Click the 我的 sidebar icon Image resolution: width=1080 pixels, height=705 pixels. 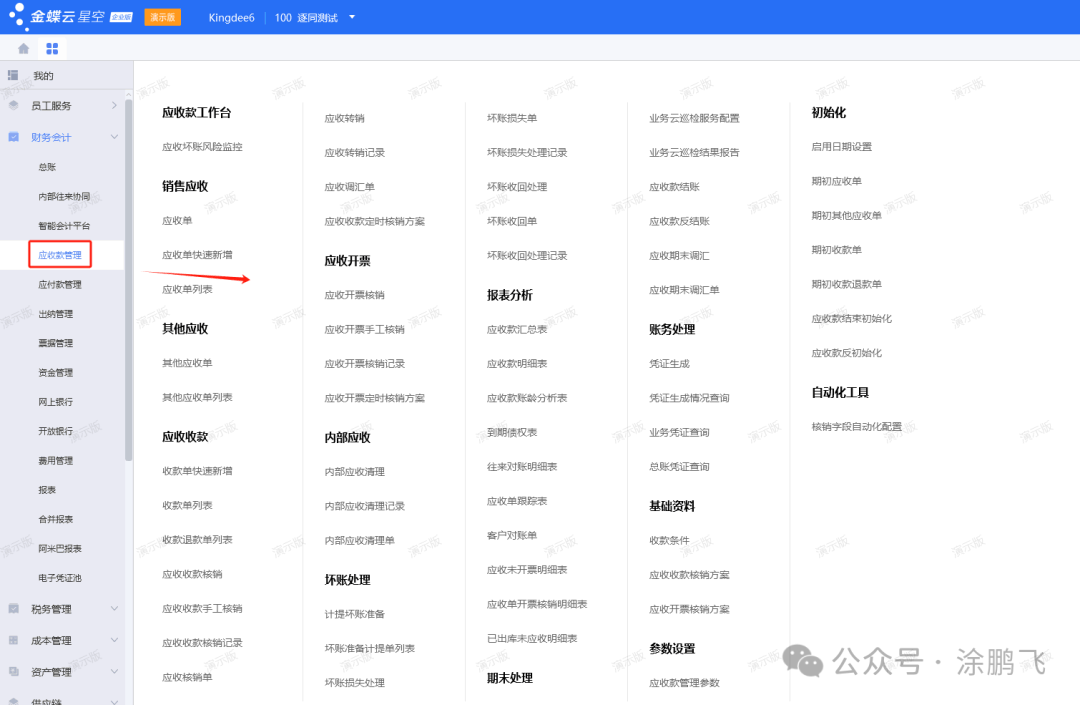[13, 76]
